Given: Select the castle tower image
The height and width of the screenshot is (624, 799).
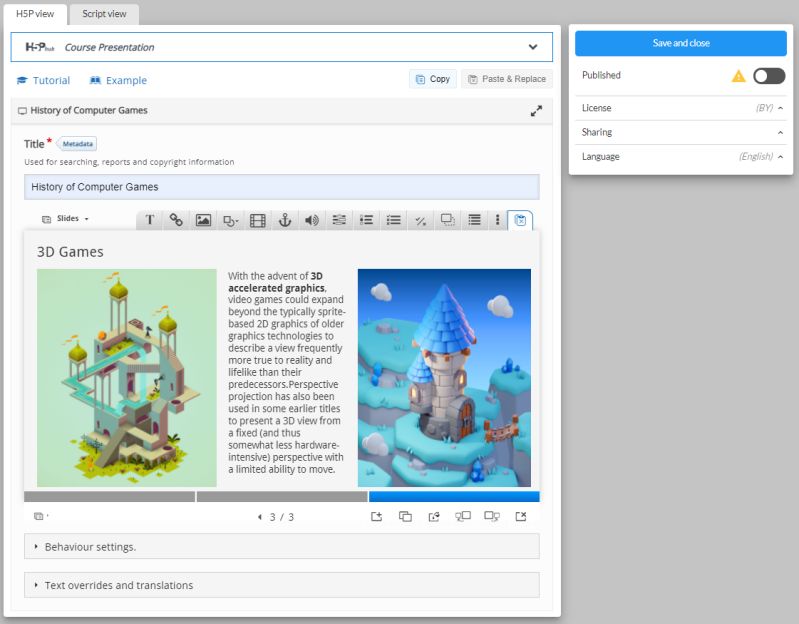Looking at the screenshot, I should (x=444, y=378).
